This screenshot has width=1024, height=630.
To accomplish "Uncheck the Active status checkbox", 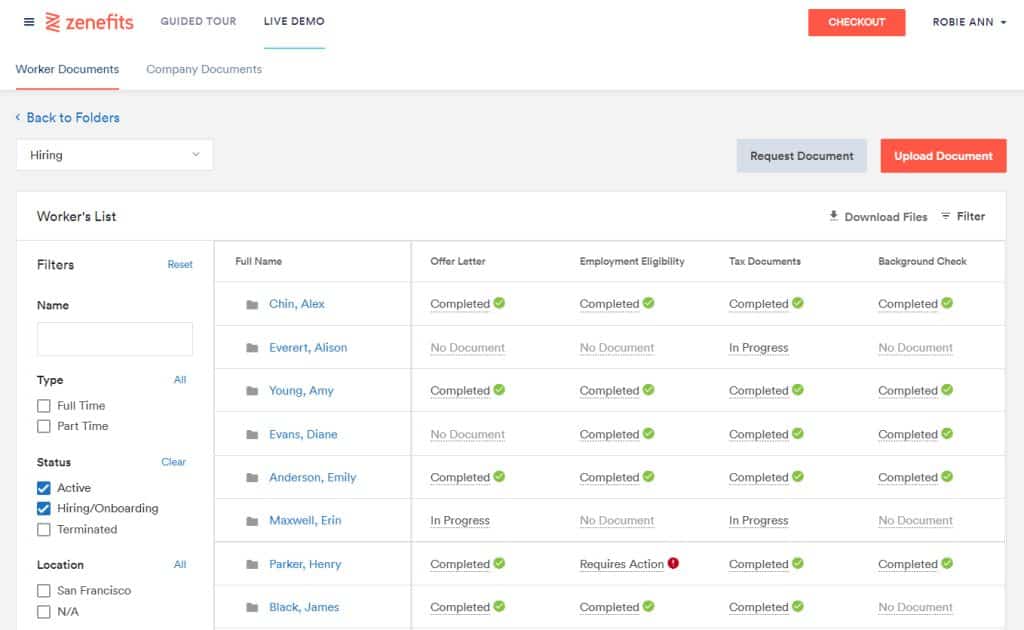I will [x=44, y=488].
